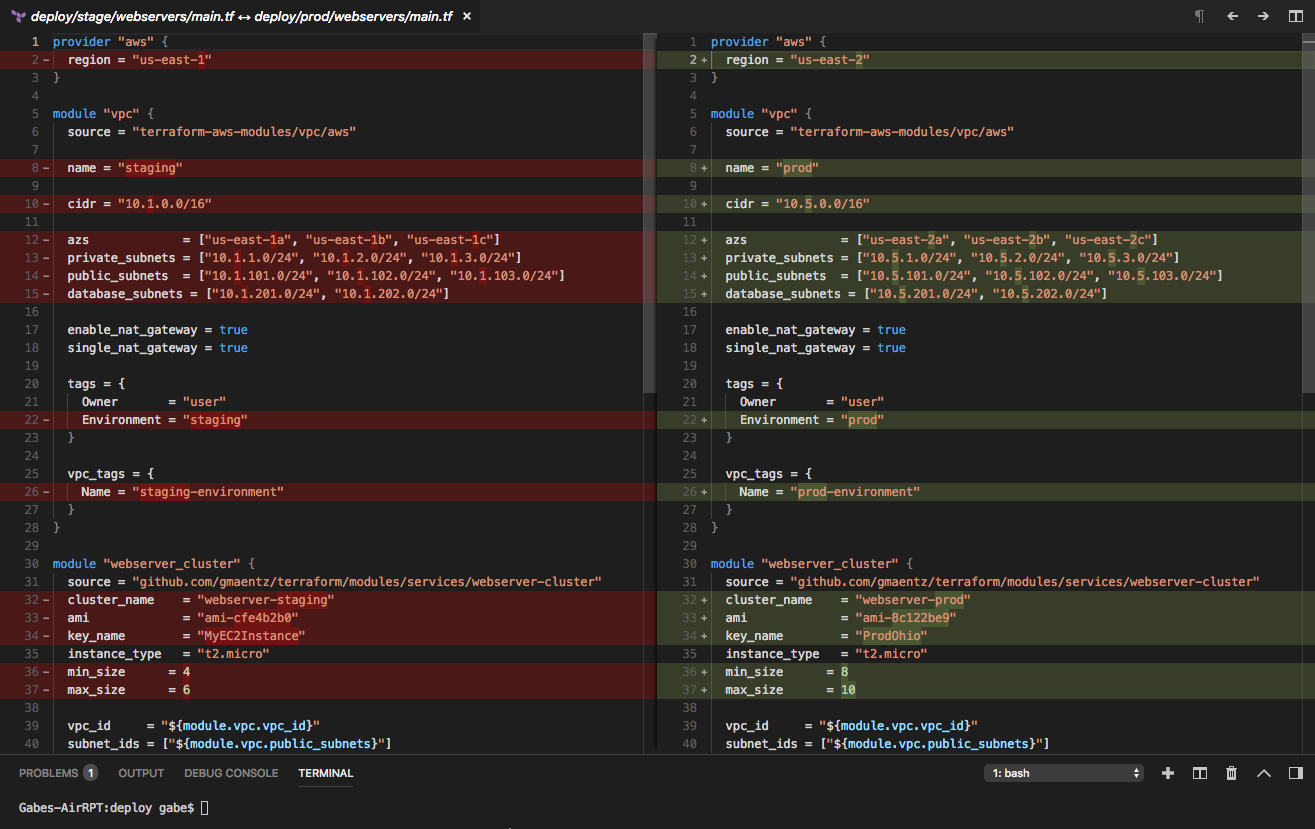The width and height of the screenshot is (1315, 829).
Task: Click min_size value 8
Action: pyautogui.click(x=845, y=672)
